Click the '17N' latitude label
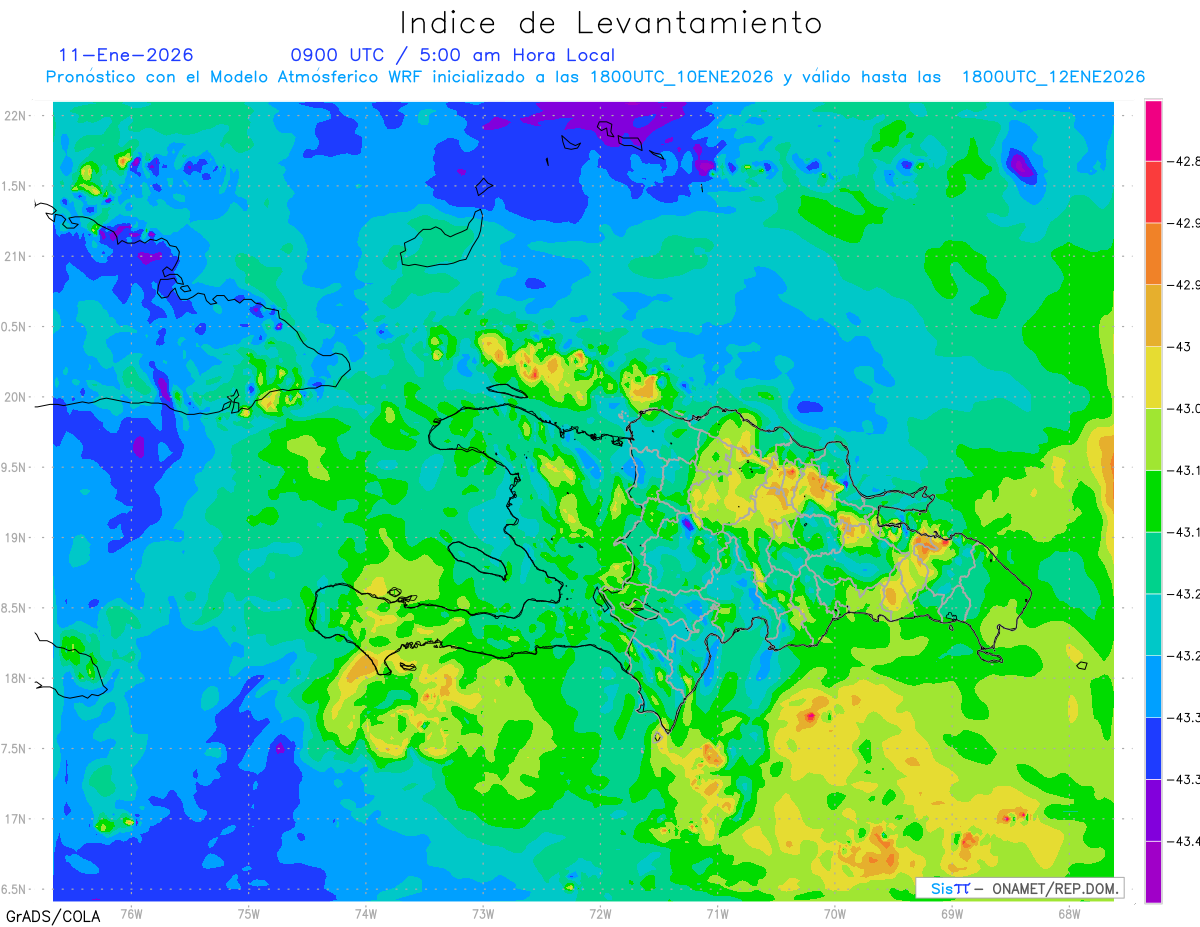1200x927 pixels. (x=17, y=819)
